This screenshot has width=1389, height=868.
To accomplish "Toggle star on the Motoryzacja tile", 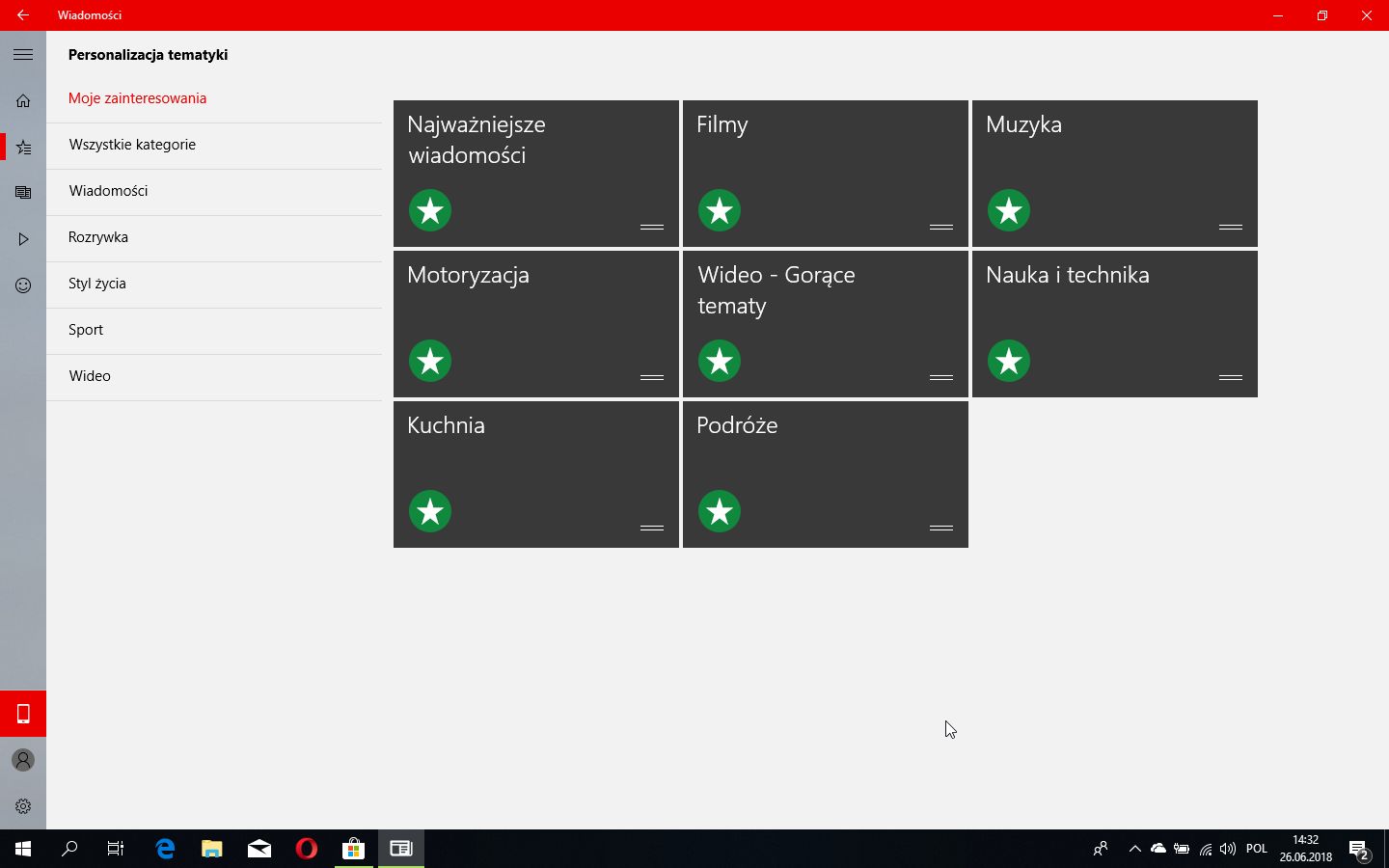I will point(430,361).
